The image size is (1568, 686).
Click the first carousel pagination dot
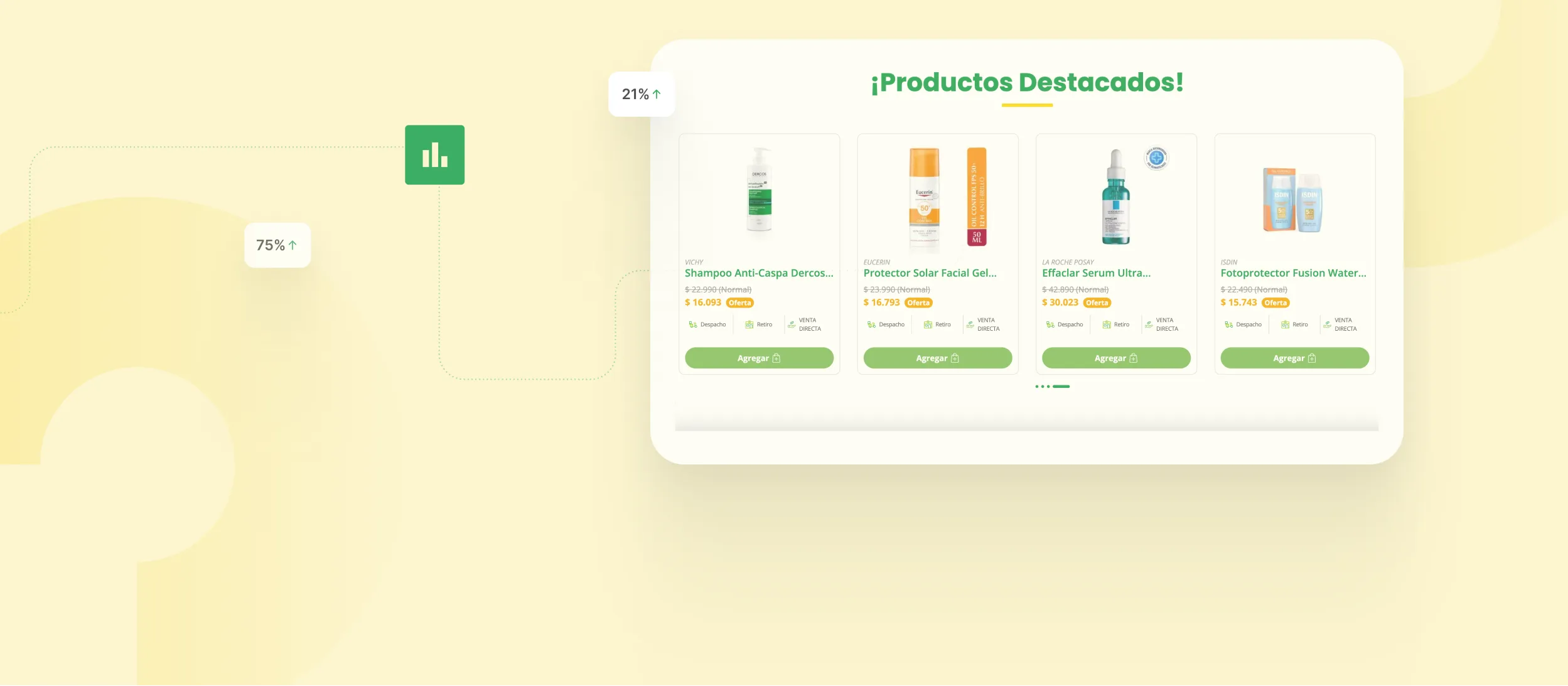point(1036,387)
